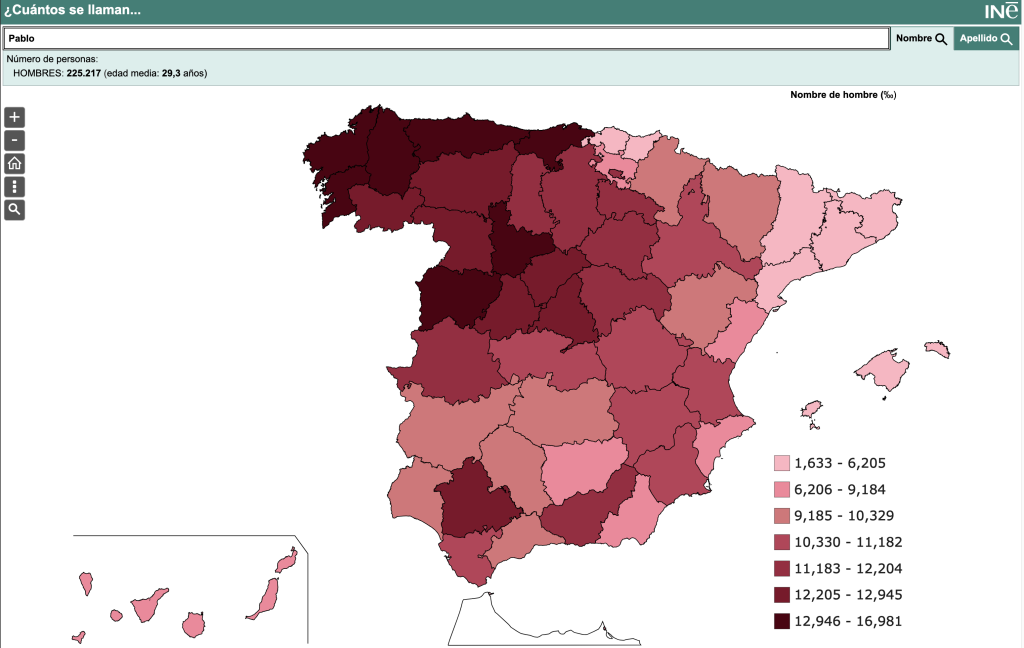Select the 9,185 - 10,329 legend swatch
This screenshot has width=1024, height=648.
pyautogui.click(x=782, y=516)
